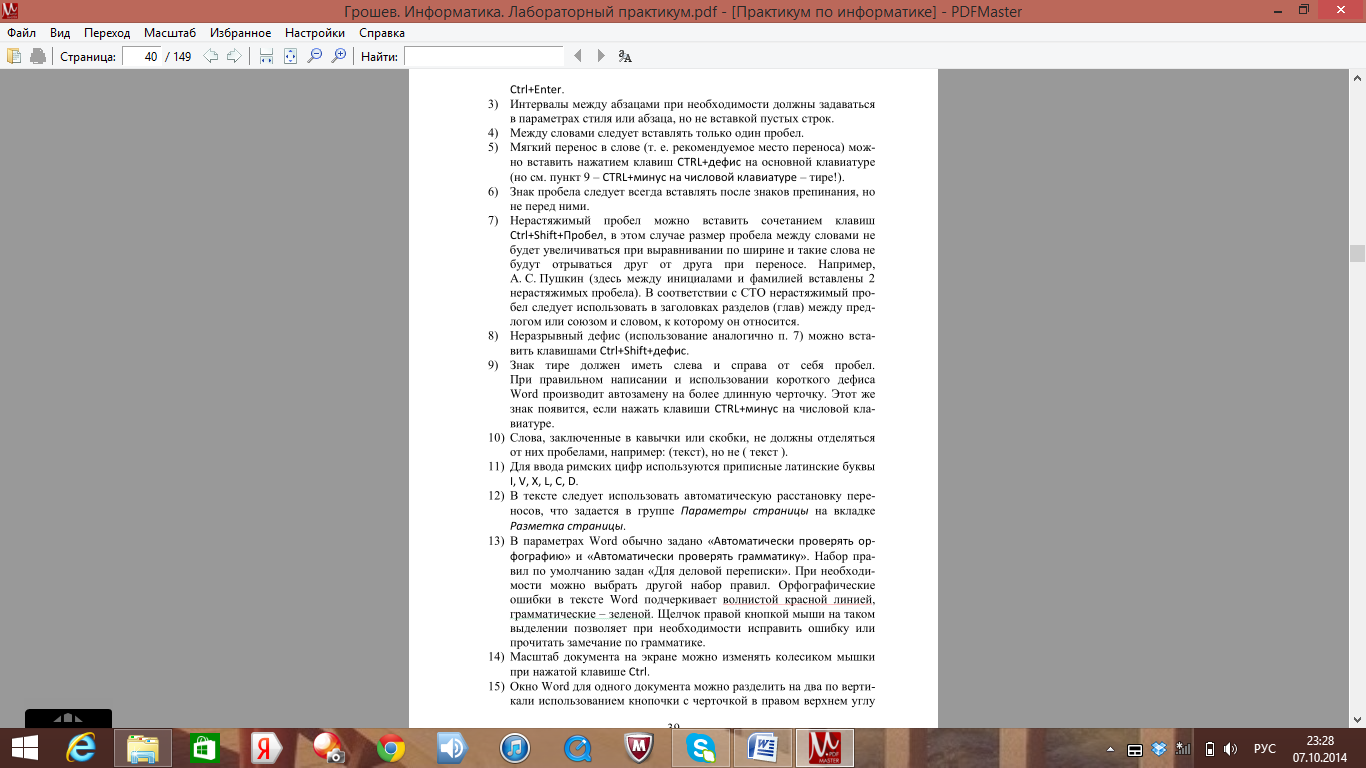Click the scrollbar up arrow
This screenshot has height=768, width=1366.
(x=1357, y=77)
